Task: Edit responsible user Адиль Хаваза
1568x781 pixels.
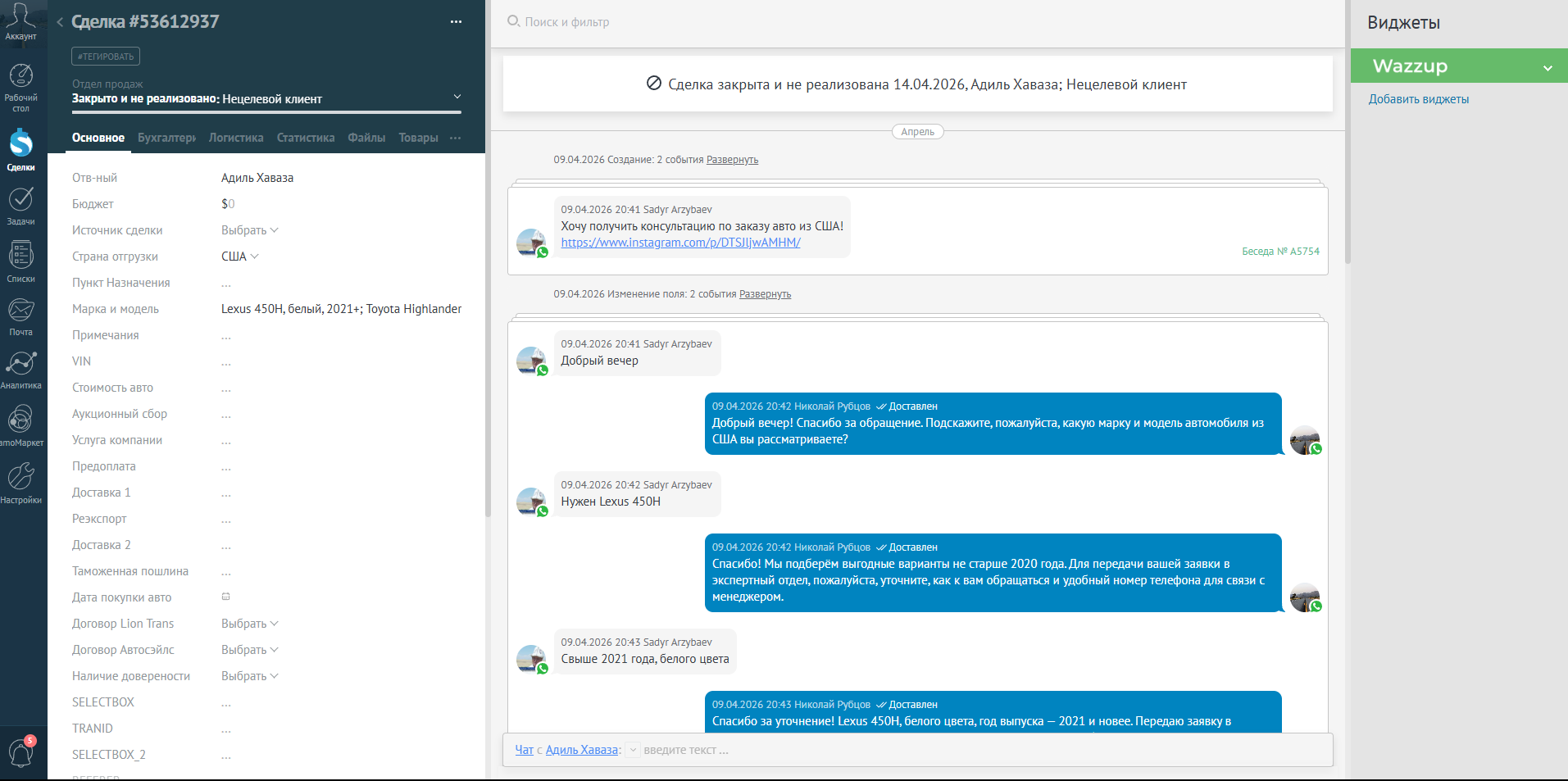Action: coord(257,178)
